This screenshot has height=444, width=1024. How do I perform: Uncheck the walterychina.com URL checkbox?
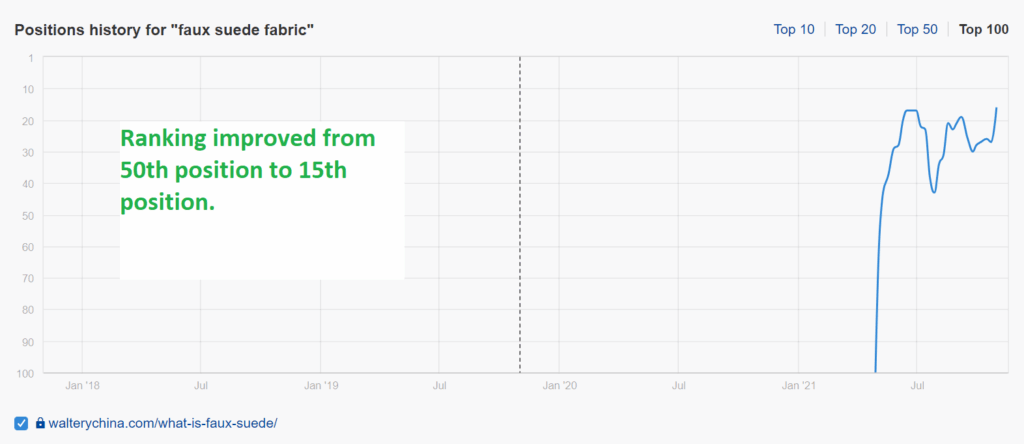click(21, 422)
